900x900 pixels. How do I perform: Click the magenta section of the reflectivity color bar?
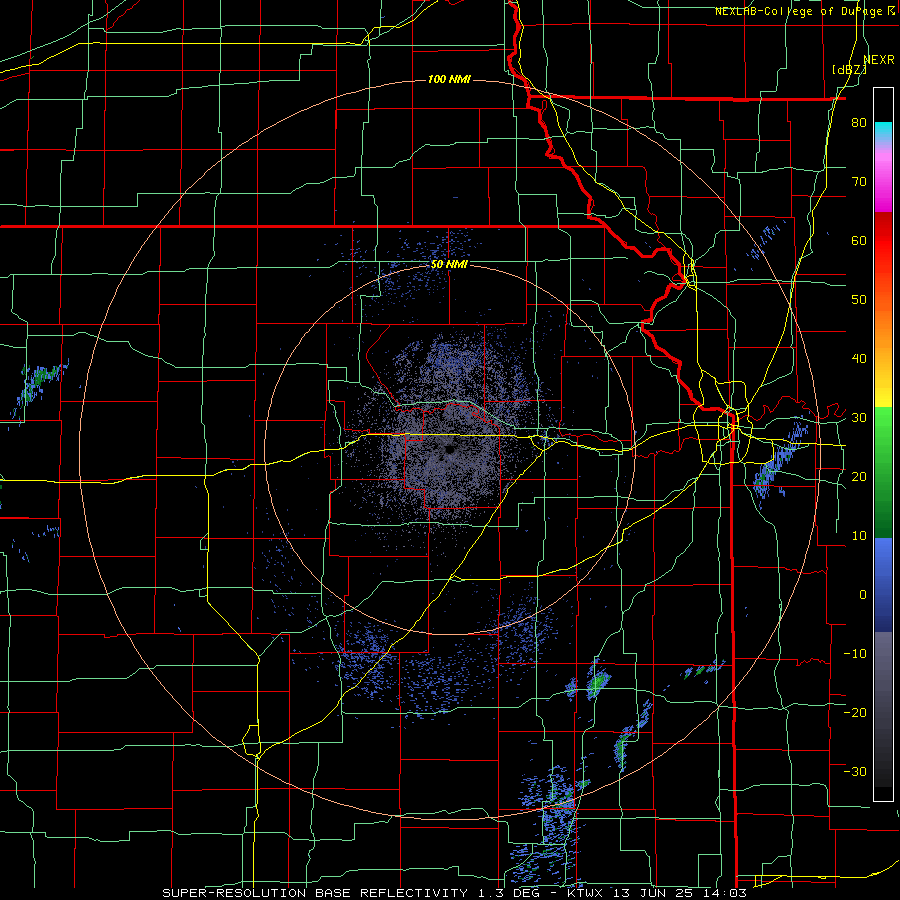pyautogui.click(x=883, y=183)
